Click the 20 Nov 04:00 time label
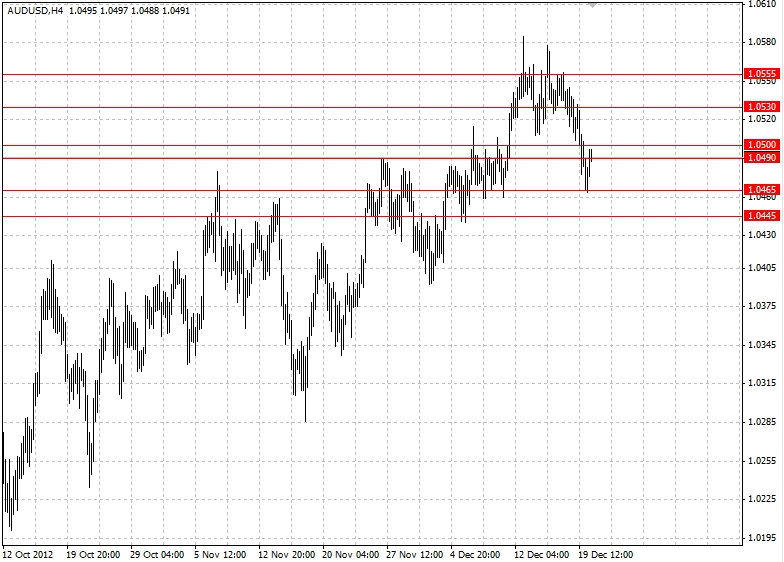Viewport: 784px width, 562px height. (350, 554)
